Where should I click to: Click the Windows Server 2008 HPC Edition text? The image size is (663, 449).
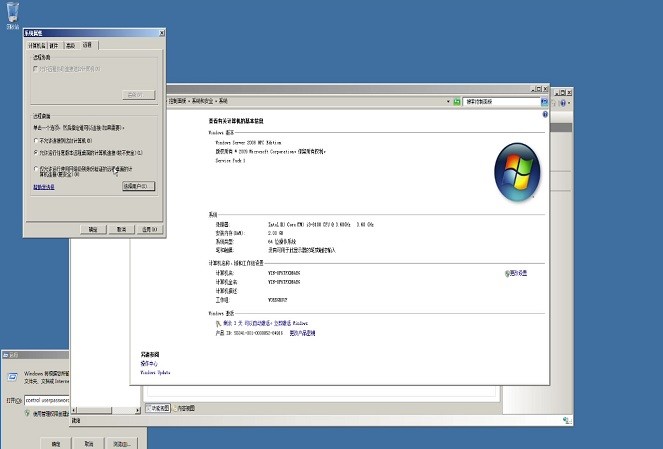pyautogui.click(x=248, y=143)
